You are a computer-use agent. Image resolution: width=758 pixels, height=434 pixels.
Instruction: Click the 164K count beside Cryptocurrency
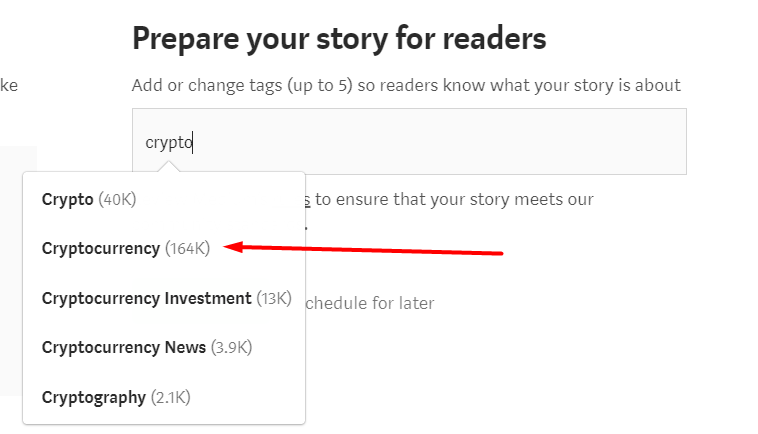[x=187, y=248]
